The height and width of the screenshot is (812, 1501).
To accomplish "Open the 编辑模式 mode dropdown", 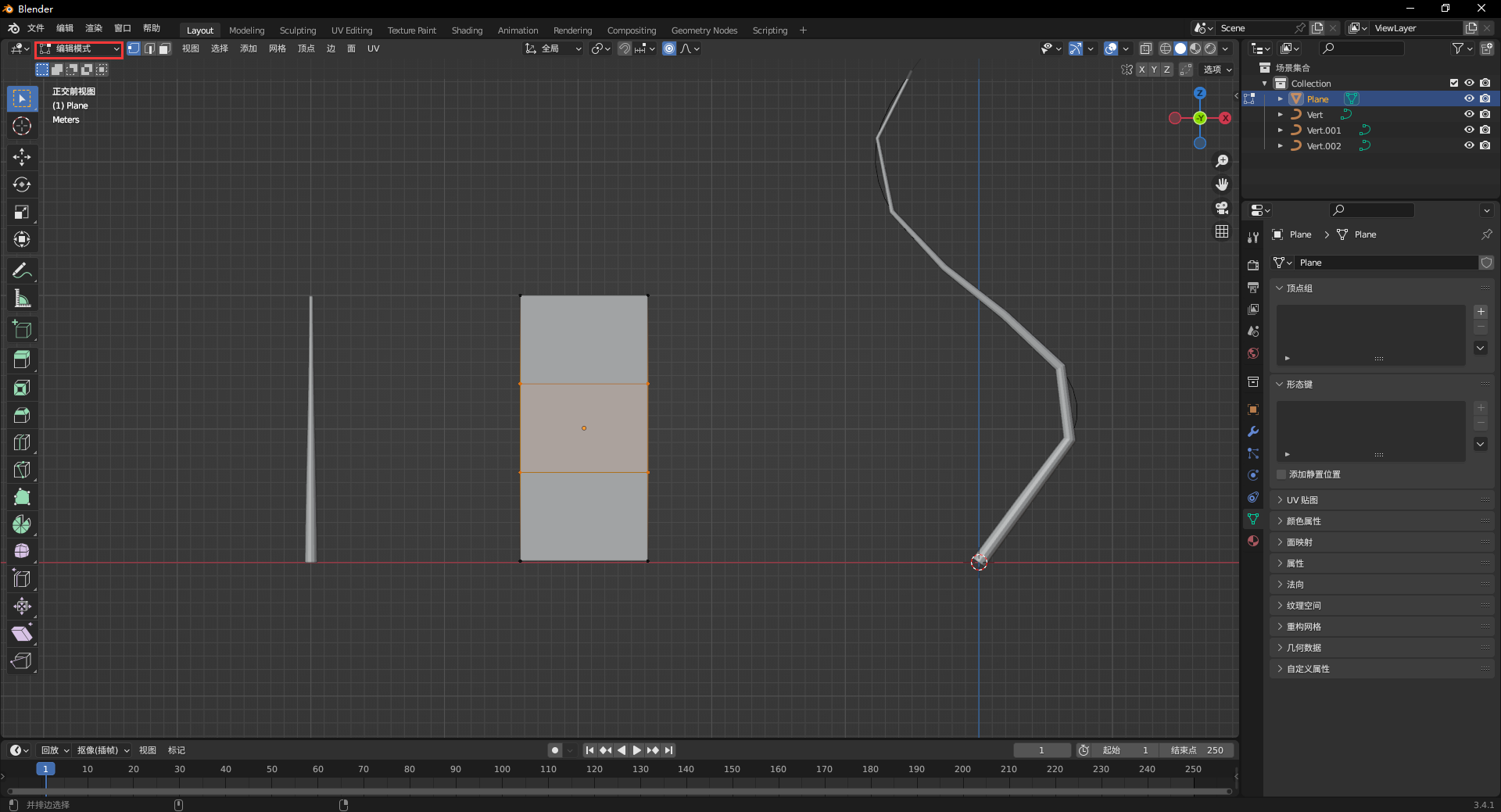I will click(x=79, y=49).
